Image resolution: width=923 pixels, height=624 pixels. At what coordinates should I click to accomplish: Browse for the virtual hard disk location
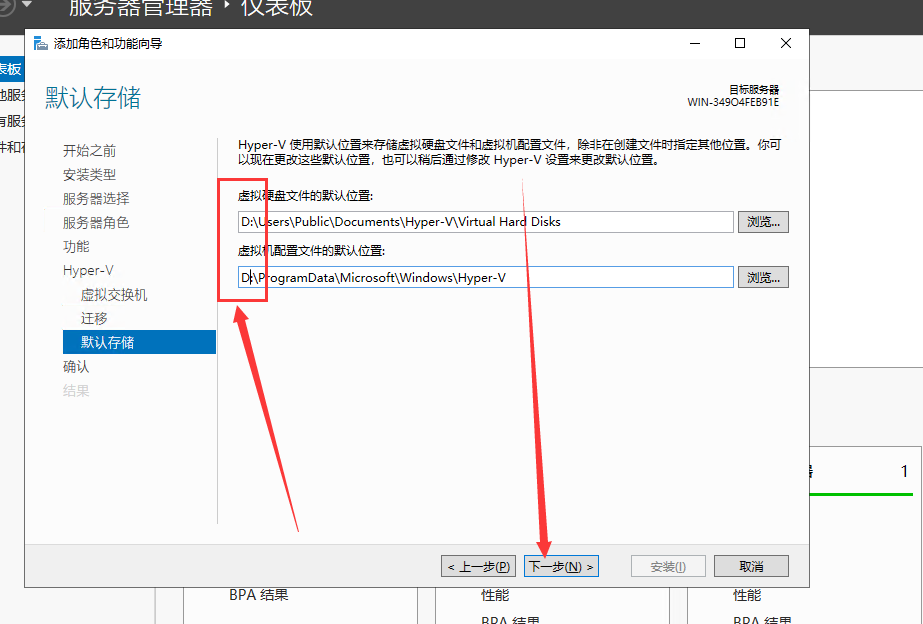763,222
